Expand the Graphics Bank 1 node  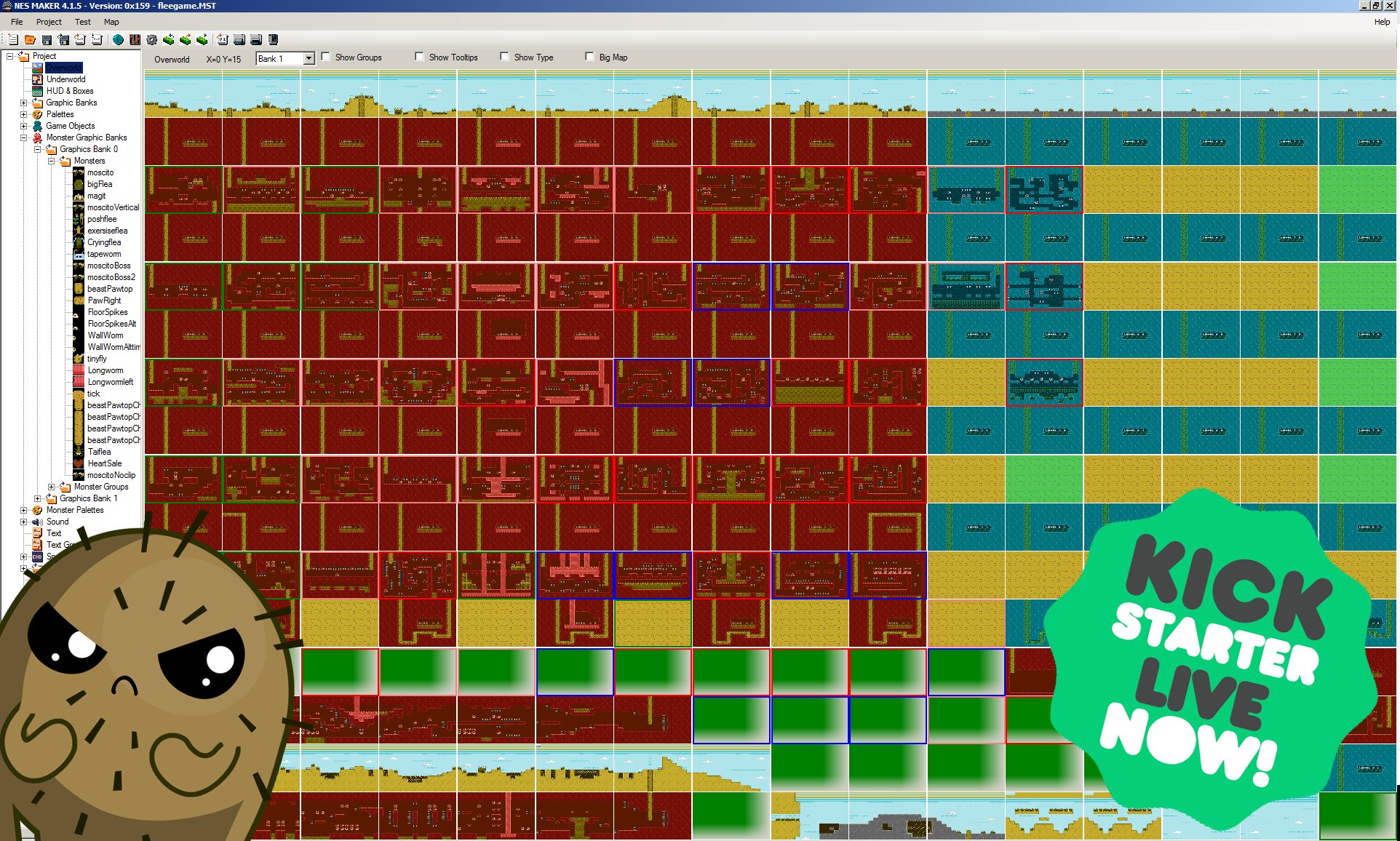37,498
